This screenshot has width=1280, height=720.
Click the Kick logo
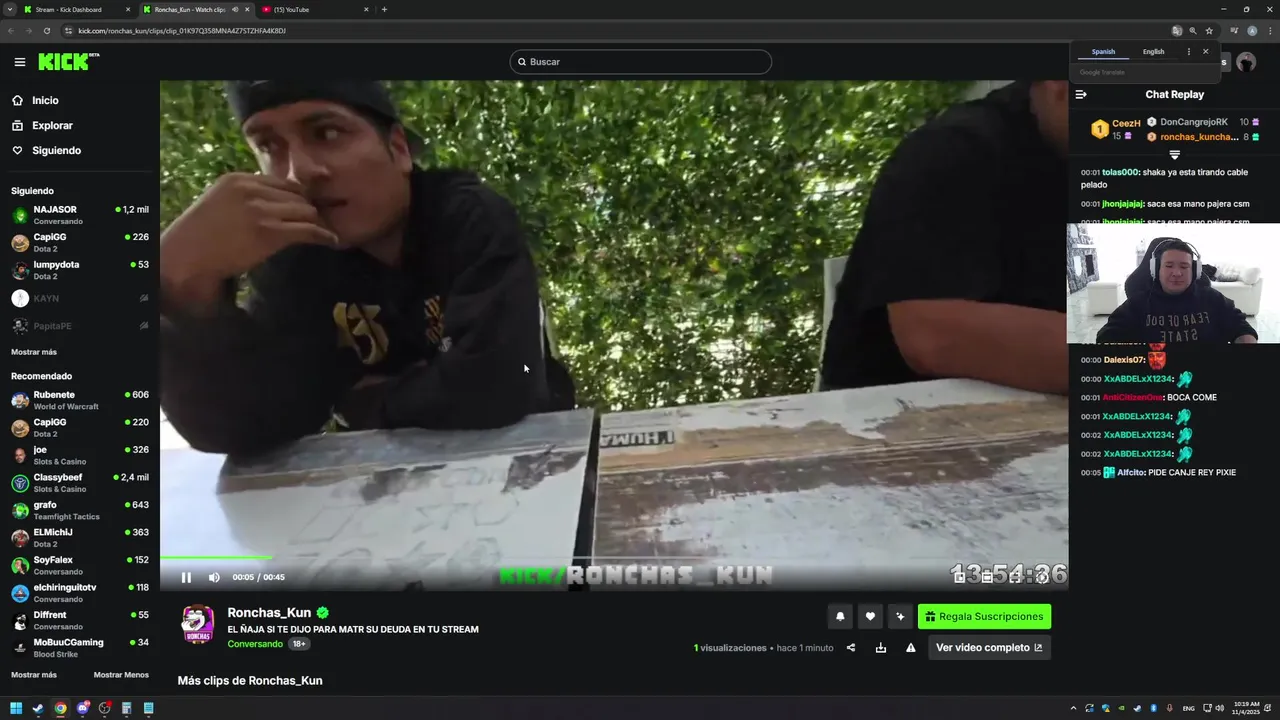click(68, 62)
